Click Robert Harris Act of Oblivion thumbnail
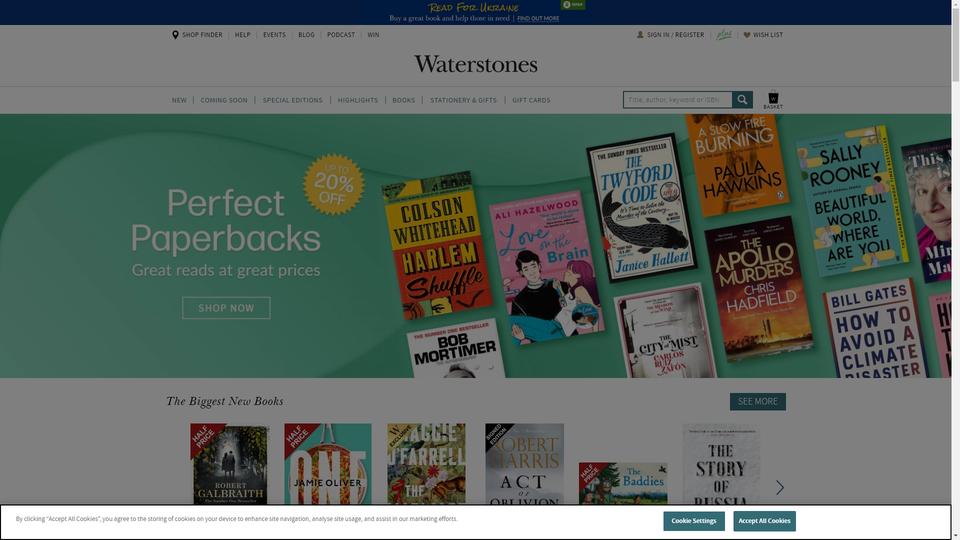The image size is (960, 540). click(524, 464)
